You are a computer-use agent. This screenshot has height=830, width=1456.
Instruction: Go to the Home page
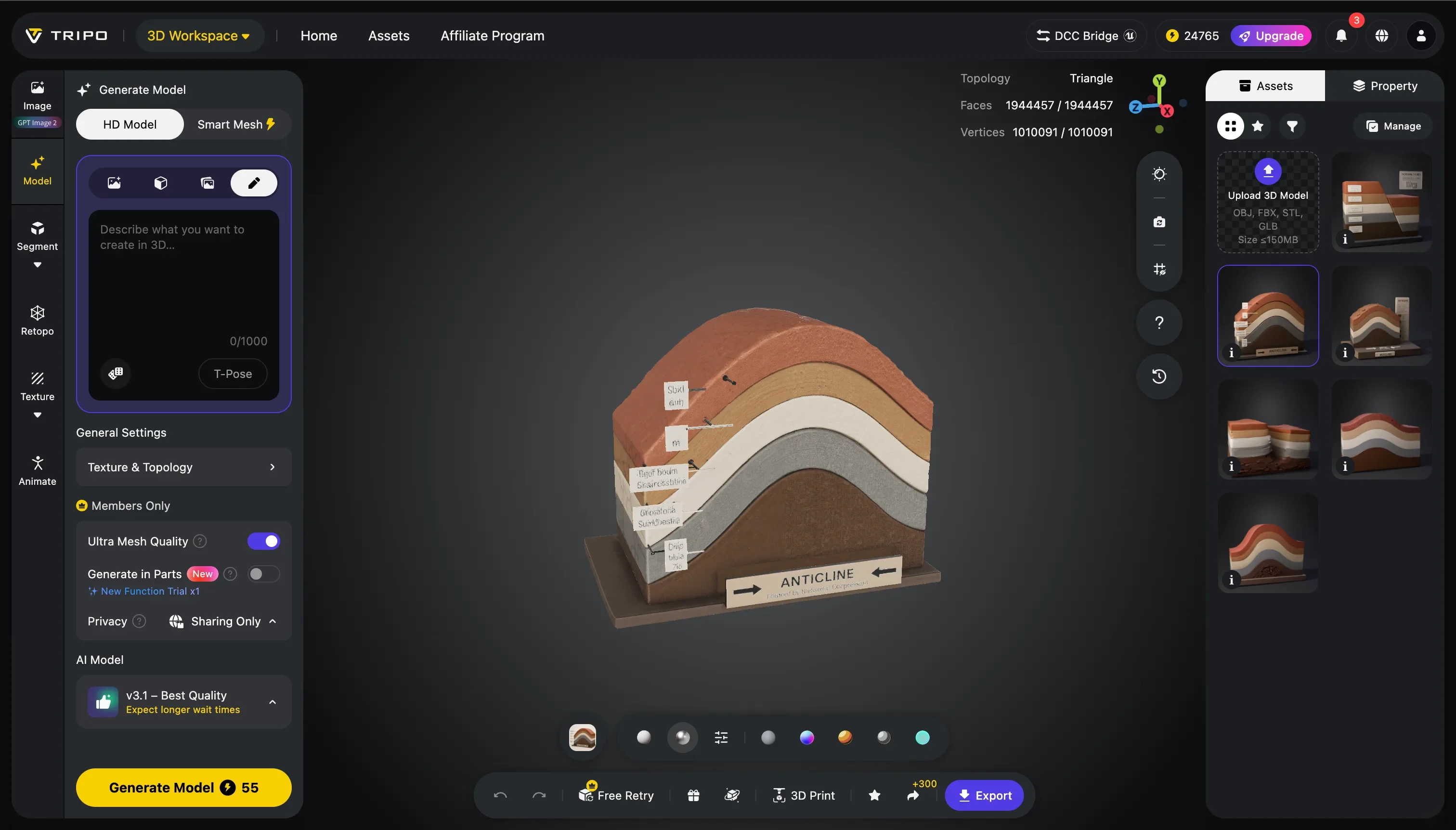click(319, 35)
